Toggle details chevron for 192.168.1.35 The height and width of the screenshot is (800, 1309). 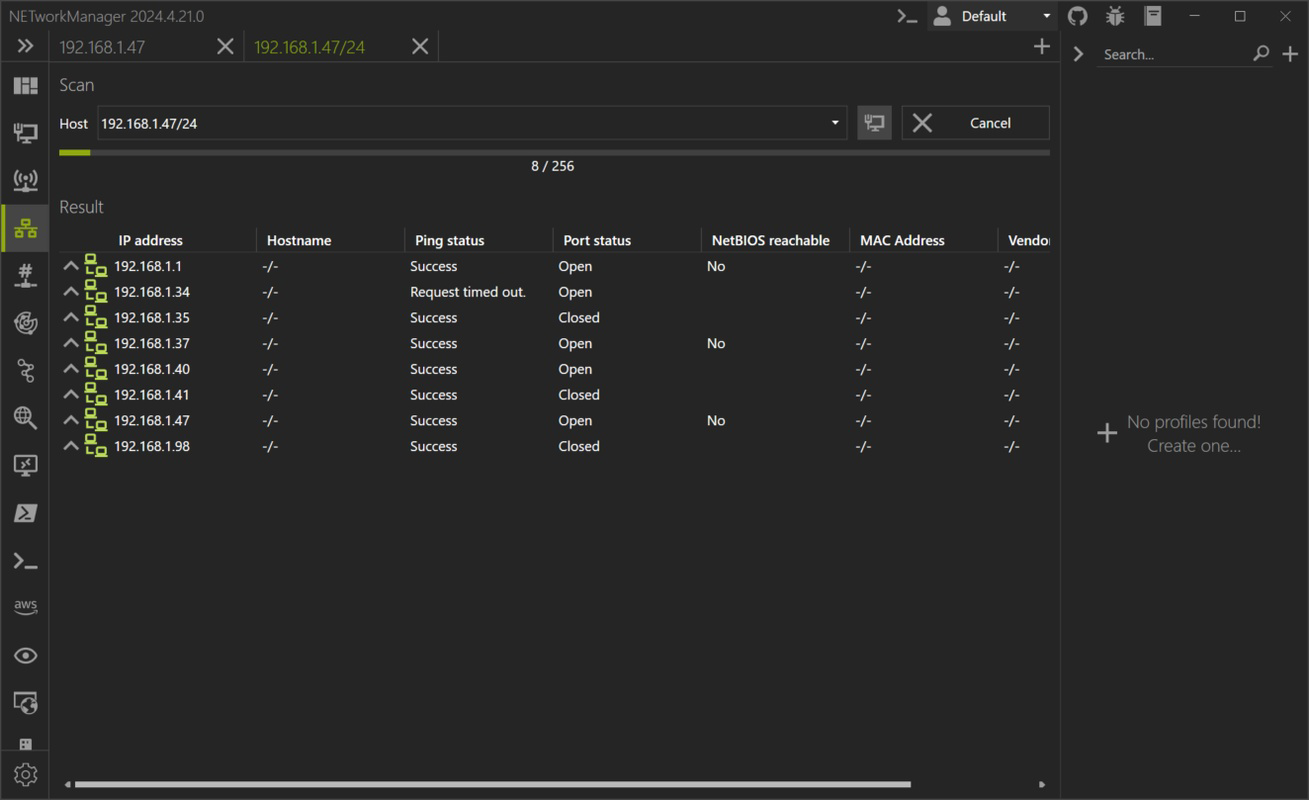pyautogui.click(x=70, y=318)
